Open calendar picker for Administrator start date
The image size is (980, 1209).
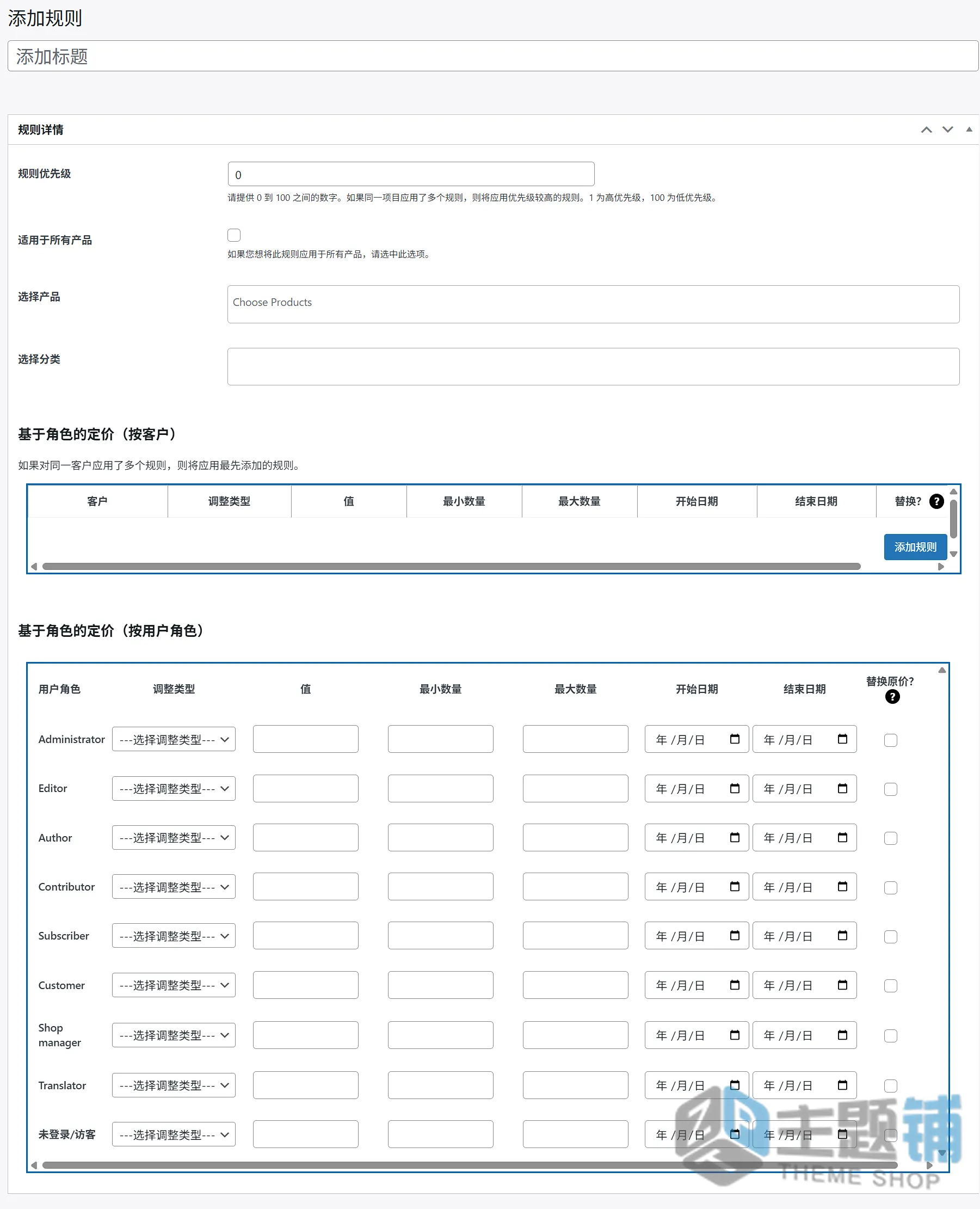(735, 739)
